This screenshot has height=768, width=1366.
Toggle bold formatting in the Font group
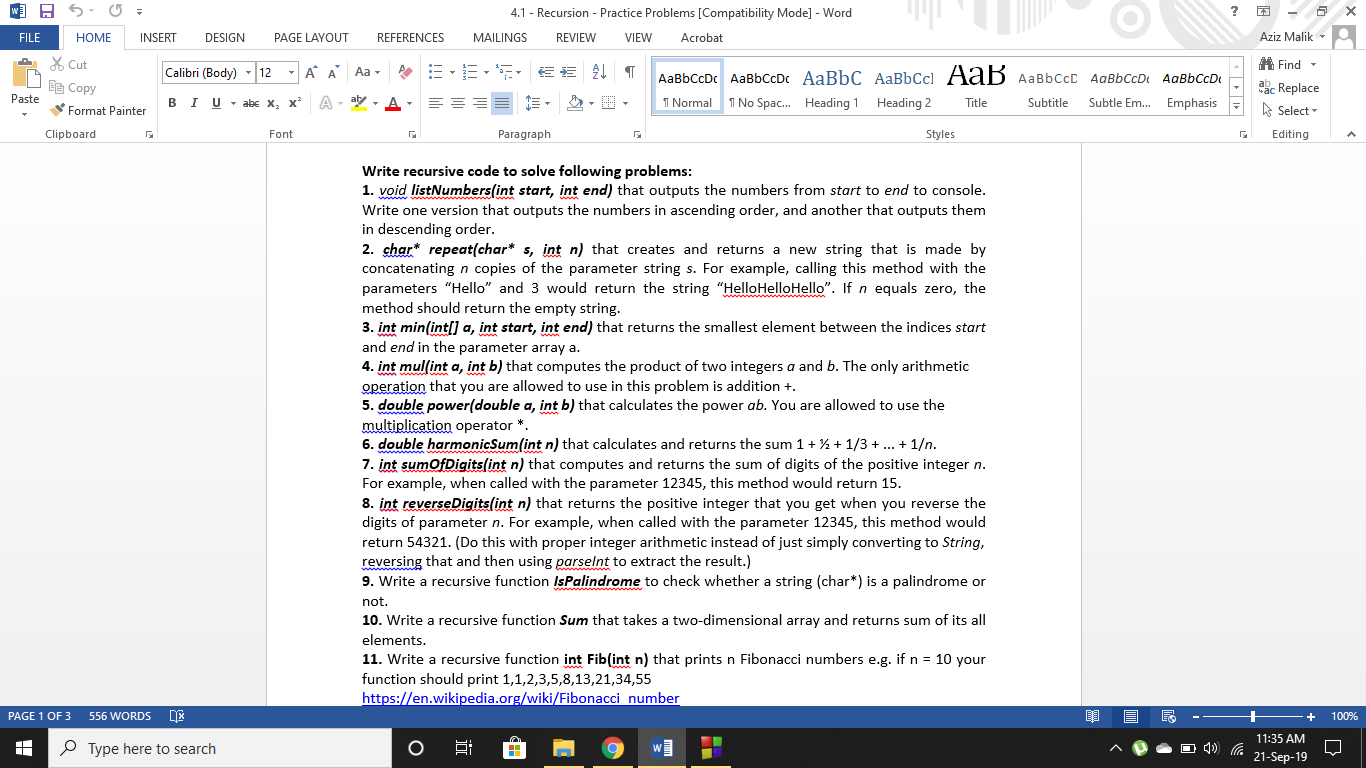tap(171, 103)
